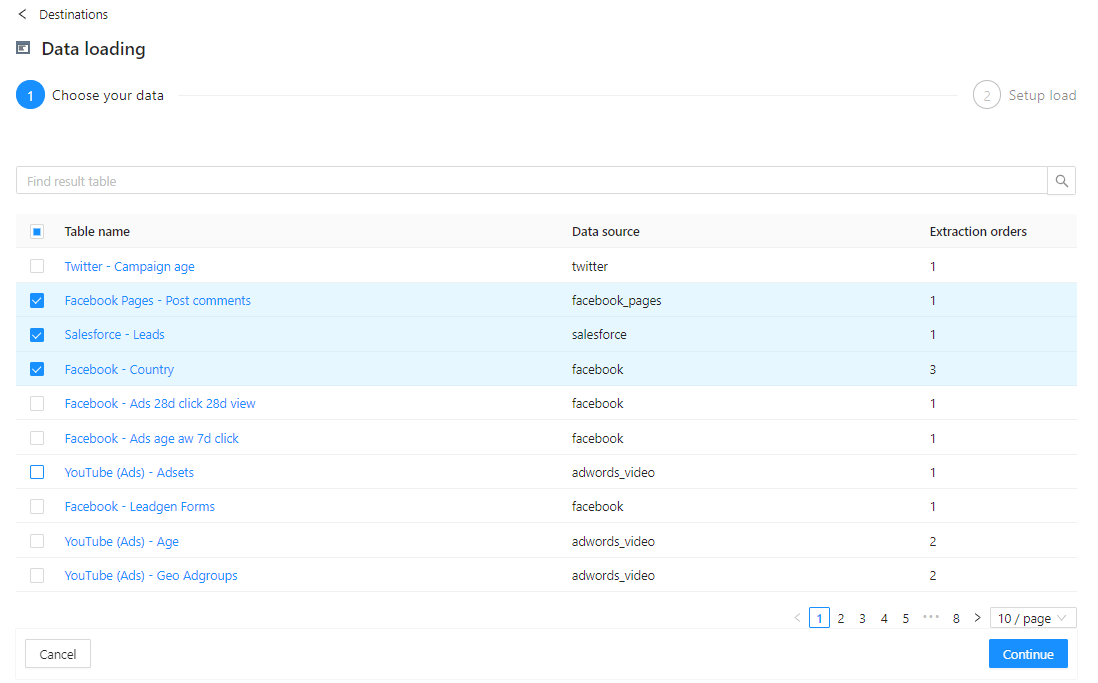The image size is (1098, 683).
Task: Check Facebook - Ads age aw 7d click
Action: [x=37, y=438]
